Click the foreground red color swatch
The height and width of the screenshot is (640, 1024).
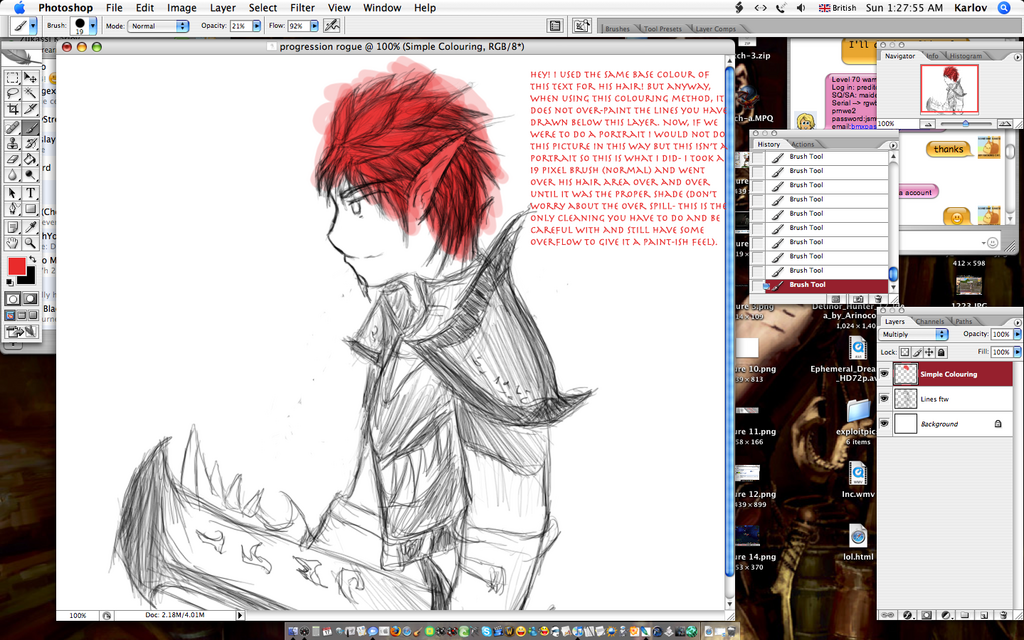(16, 266)
